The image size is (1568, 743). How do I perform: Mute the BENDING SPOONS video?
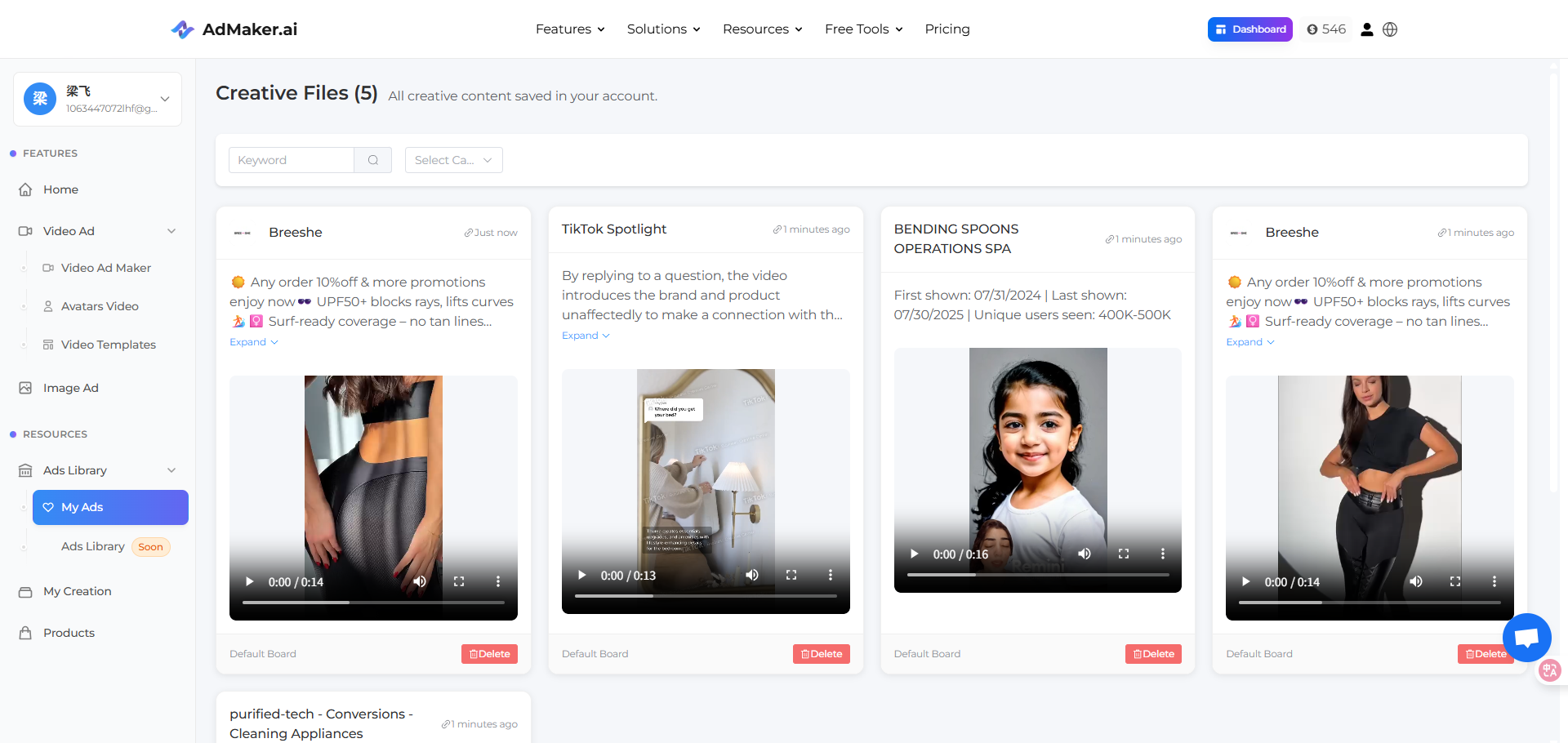click(1085, 554)
